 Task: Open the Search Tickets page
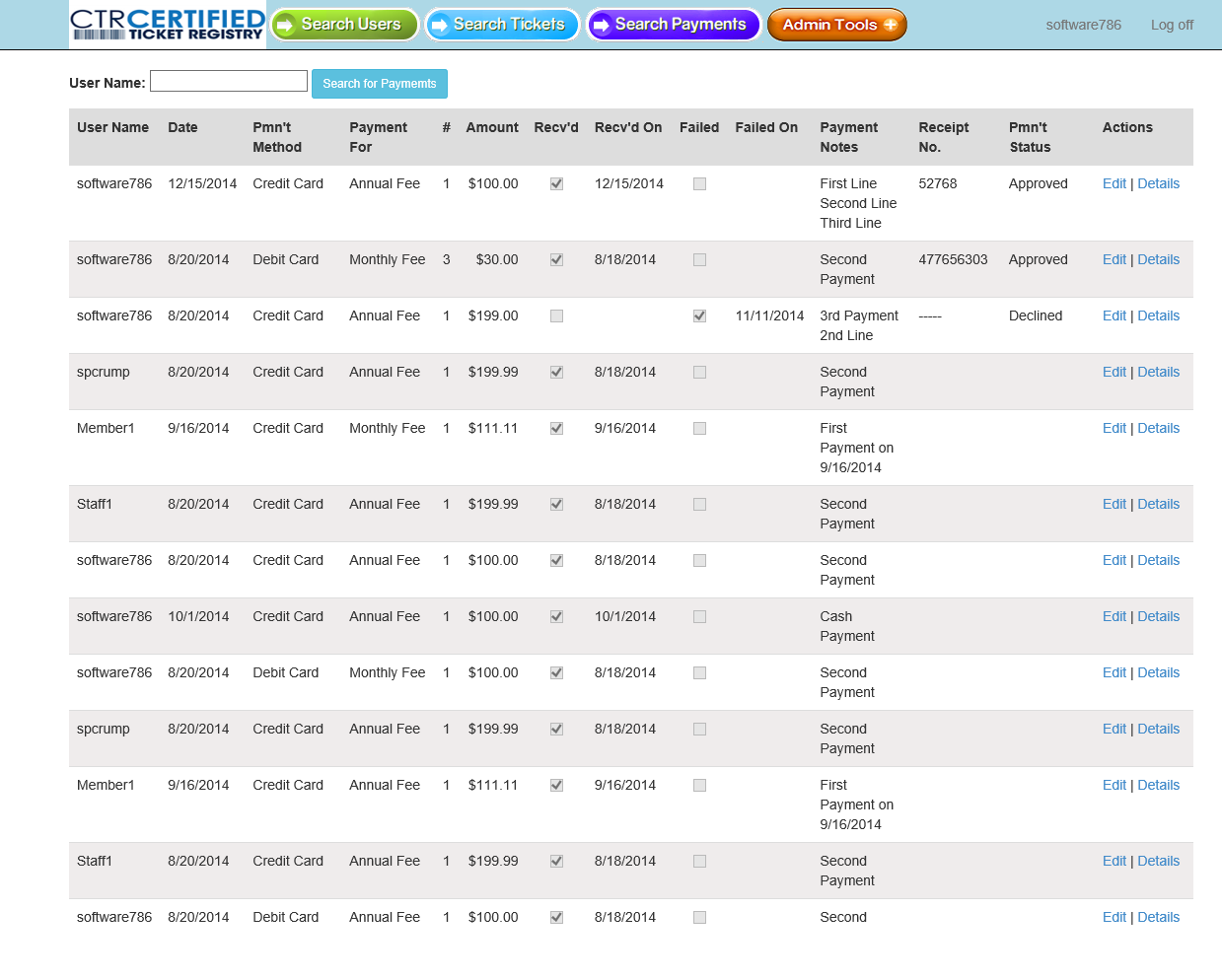tap(502, 25)
